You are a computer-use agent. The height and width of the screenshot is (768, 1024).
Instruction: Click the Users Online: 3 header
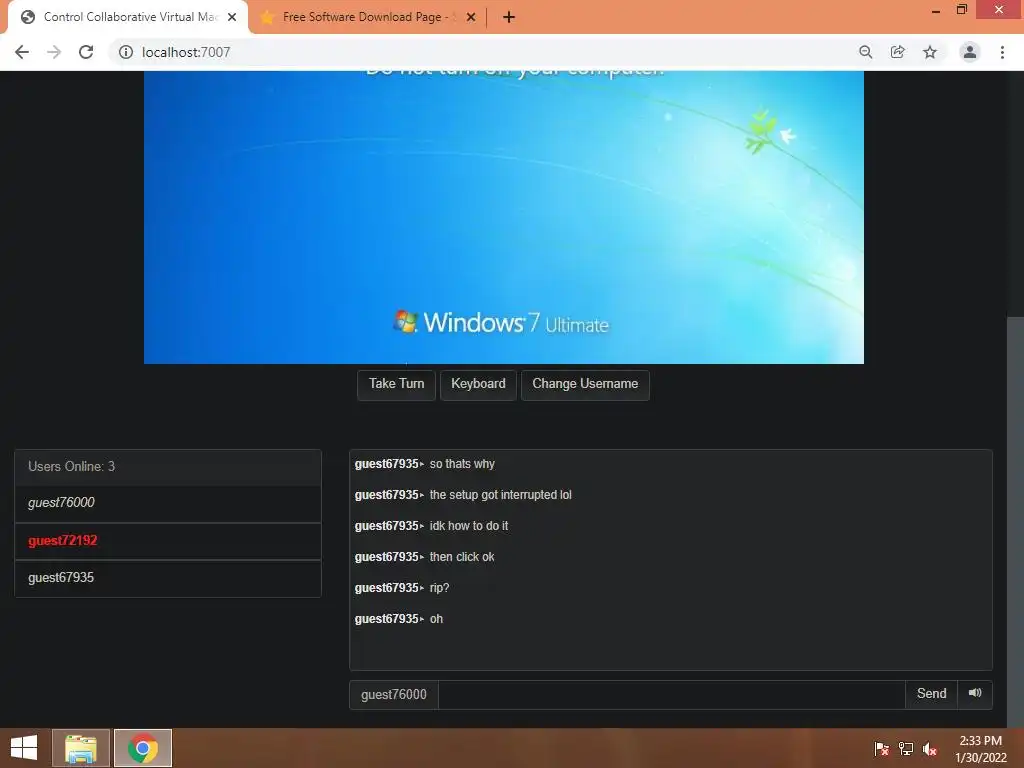168,467
